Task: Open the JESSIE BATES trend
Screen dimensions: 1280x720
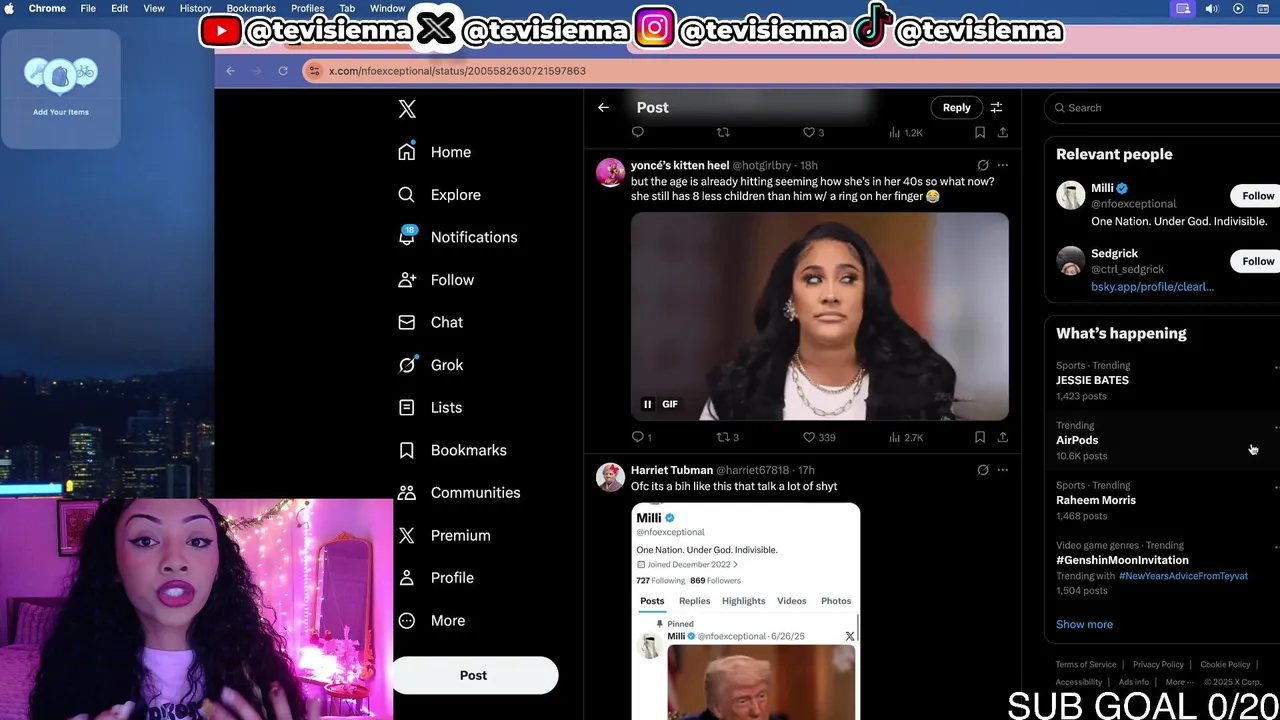Action: pos(1092,380)
